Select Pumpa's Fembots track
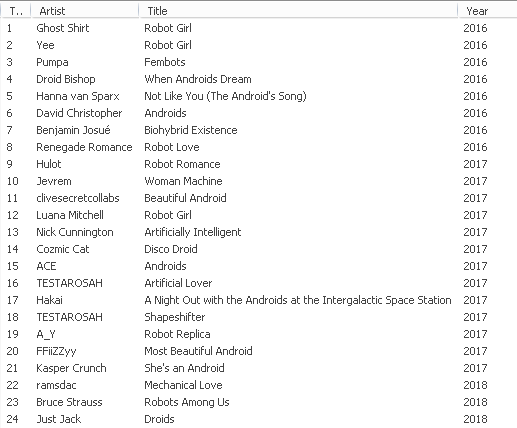 pos(258,62)
